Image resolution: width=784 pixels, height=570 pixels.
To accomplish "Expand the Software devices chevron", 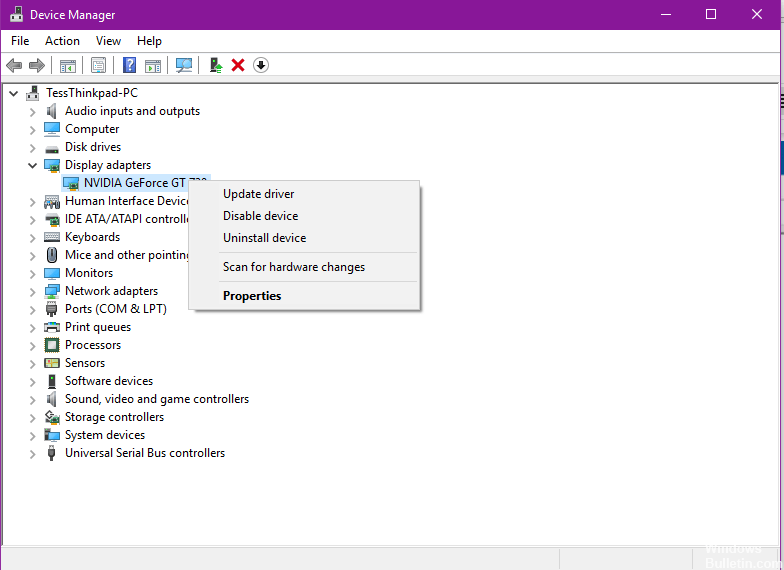I will click(32, 382).
